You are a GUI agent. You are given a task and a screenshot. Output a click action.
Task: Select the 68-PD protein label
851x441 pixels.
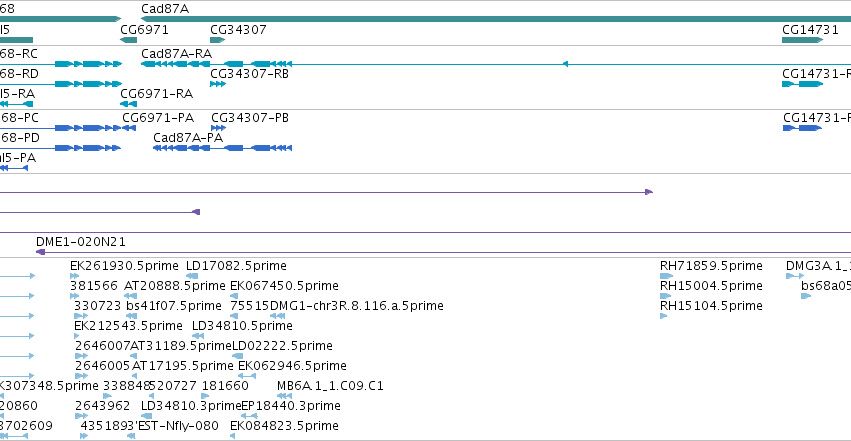click(x=20, y=138)
